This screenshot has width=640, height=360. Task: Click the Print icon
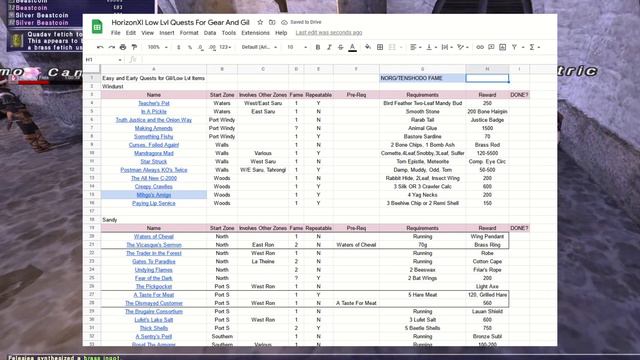[x=123, y=47]
